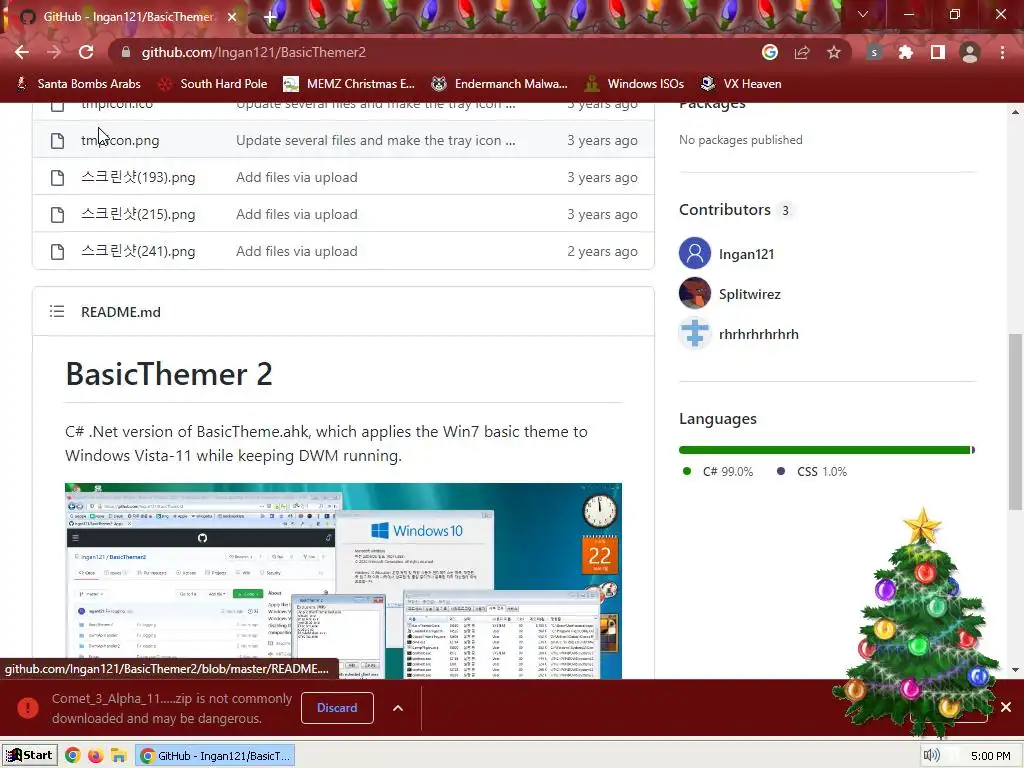
Task: Click the "No packages published" text
Action: 741,140
